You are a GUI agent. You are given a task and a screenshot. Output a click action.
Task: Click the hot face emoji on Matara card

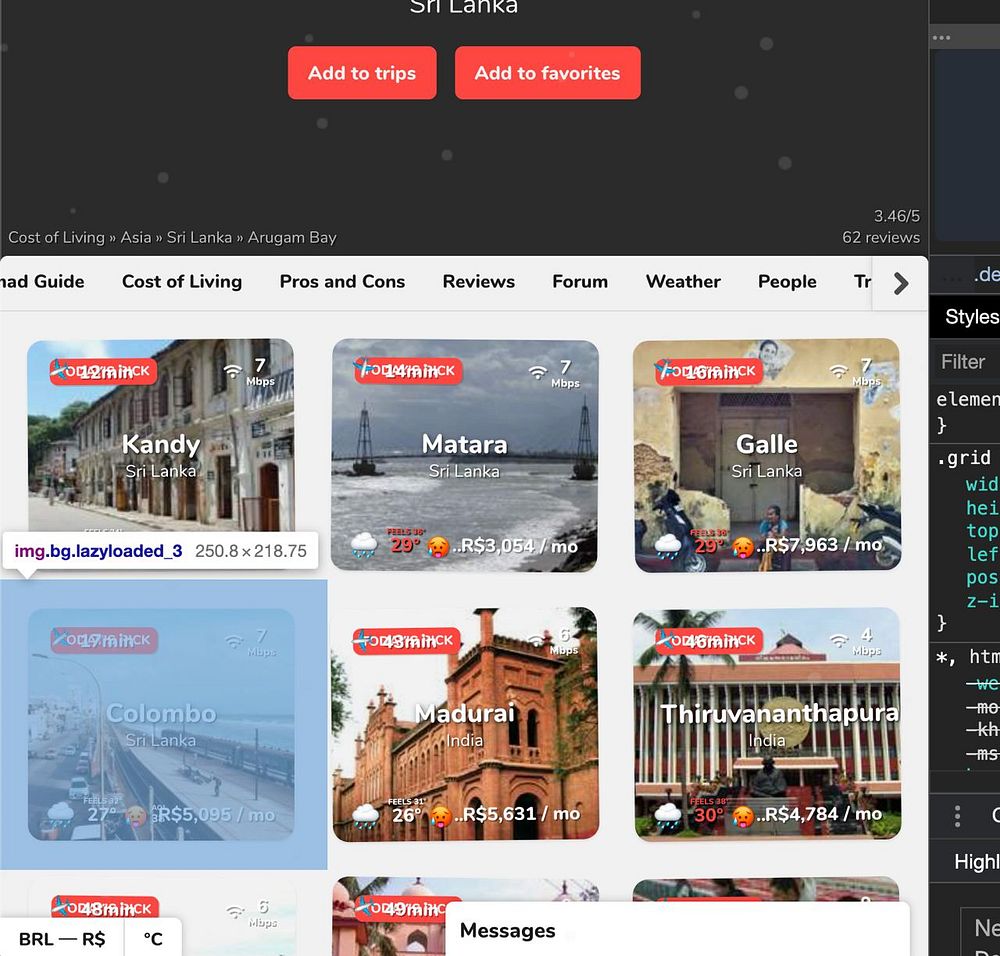coord(438,547)
